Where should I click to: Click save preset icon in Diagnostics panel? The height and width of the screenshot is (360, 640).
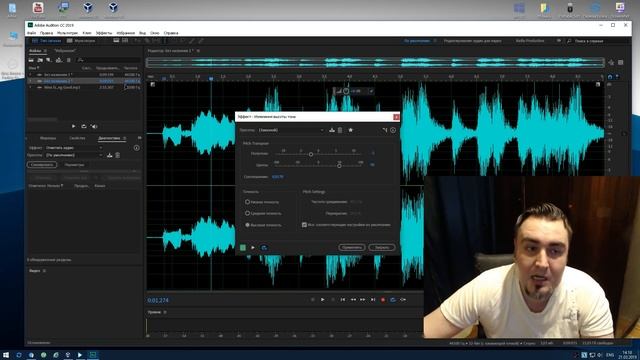click(x=109, y=156)
